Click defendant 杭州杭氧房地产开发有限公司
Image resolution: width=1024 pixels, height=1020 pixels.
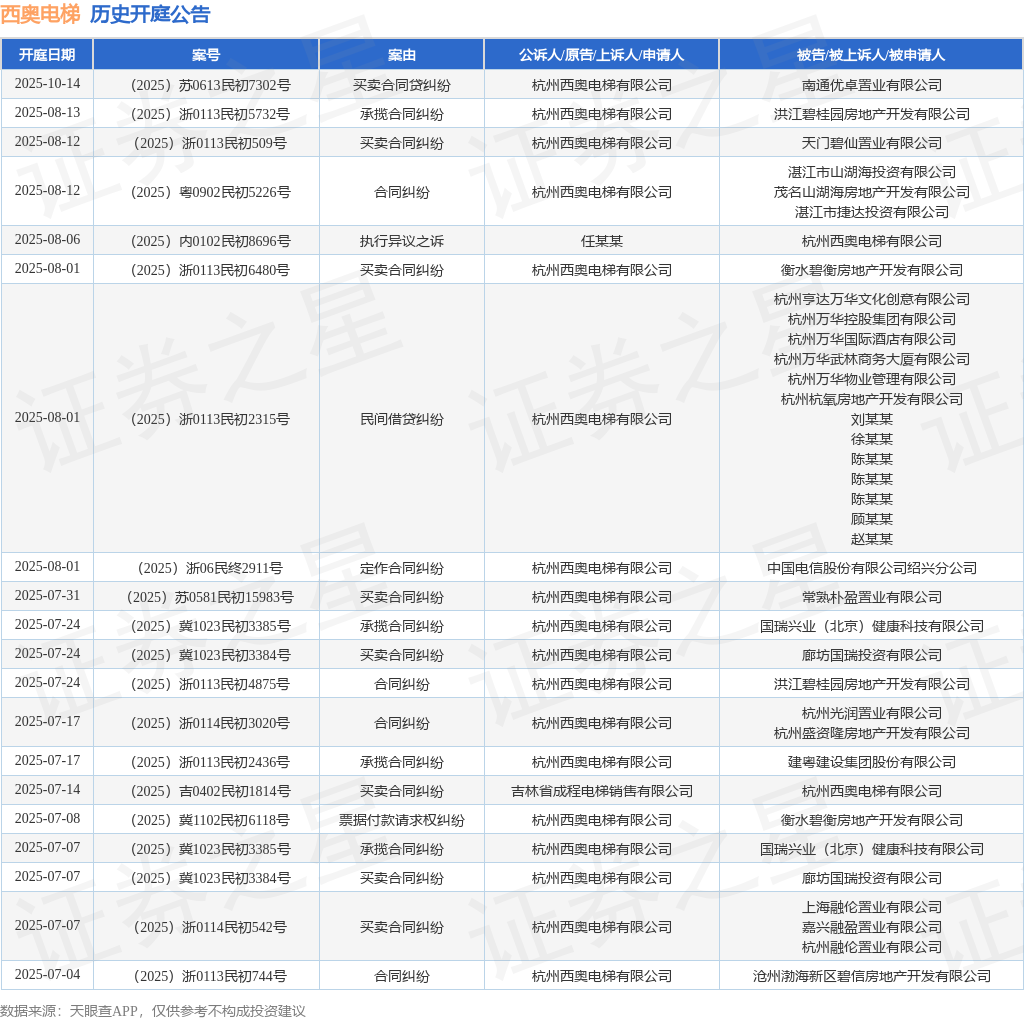coord(871,399)
